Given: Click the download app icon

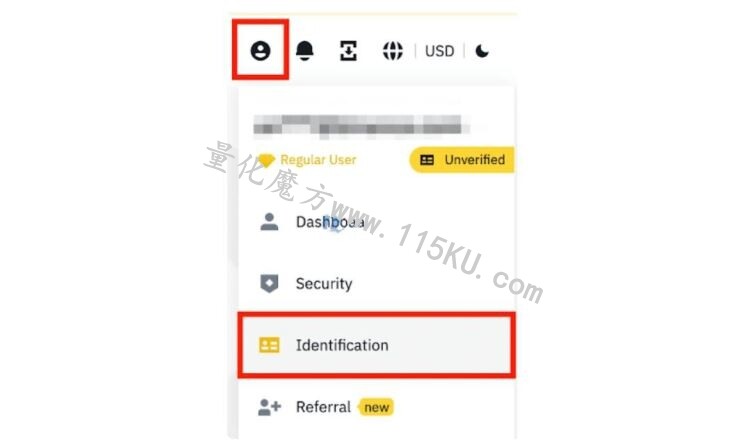Looking at the screenshot, I should pyautogui.click(x=348, y=51).
